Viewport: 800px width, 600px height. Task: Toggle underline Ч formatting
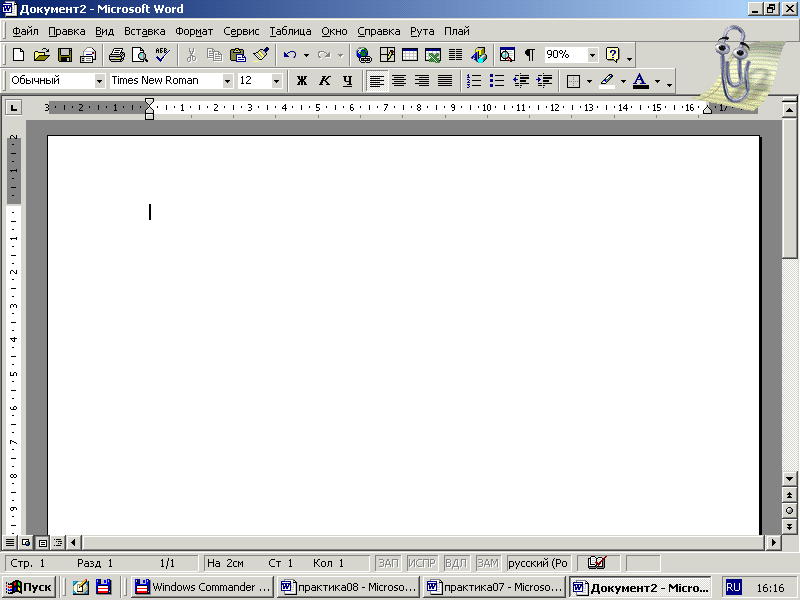click(x=347, y=81)
